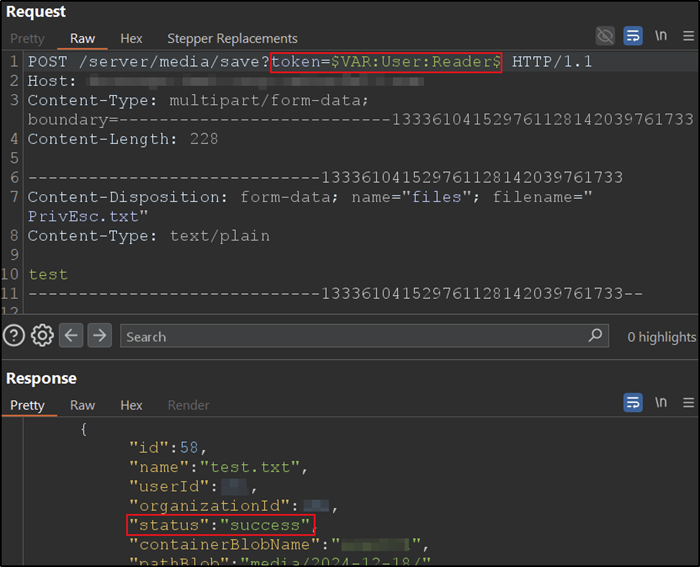The image size is (700, 567).
Task: Switch Request view to Pretty tab
Action: [27, 39]
